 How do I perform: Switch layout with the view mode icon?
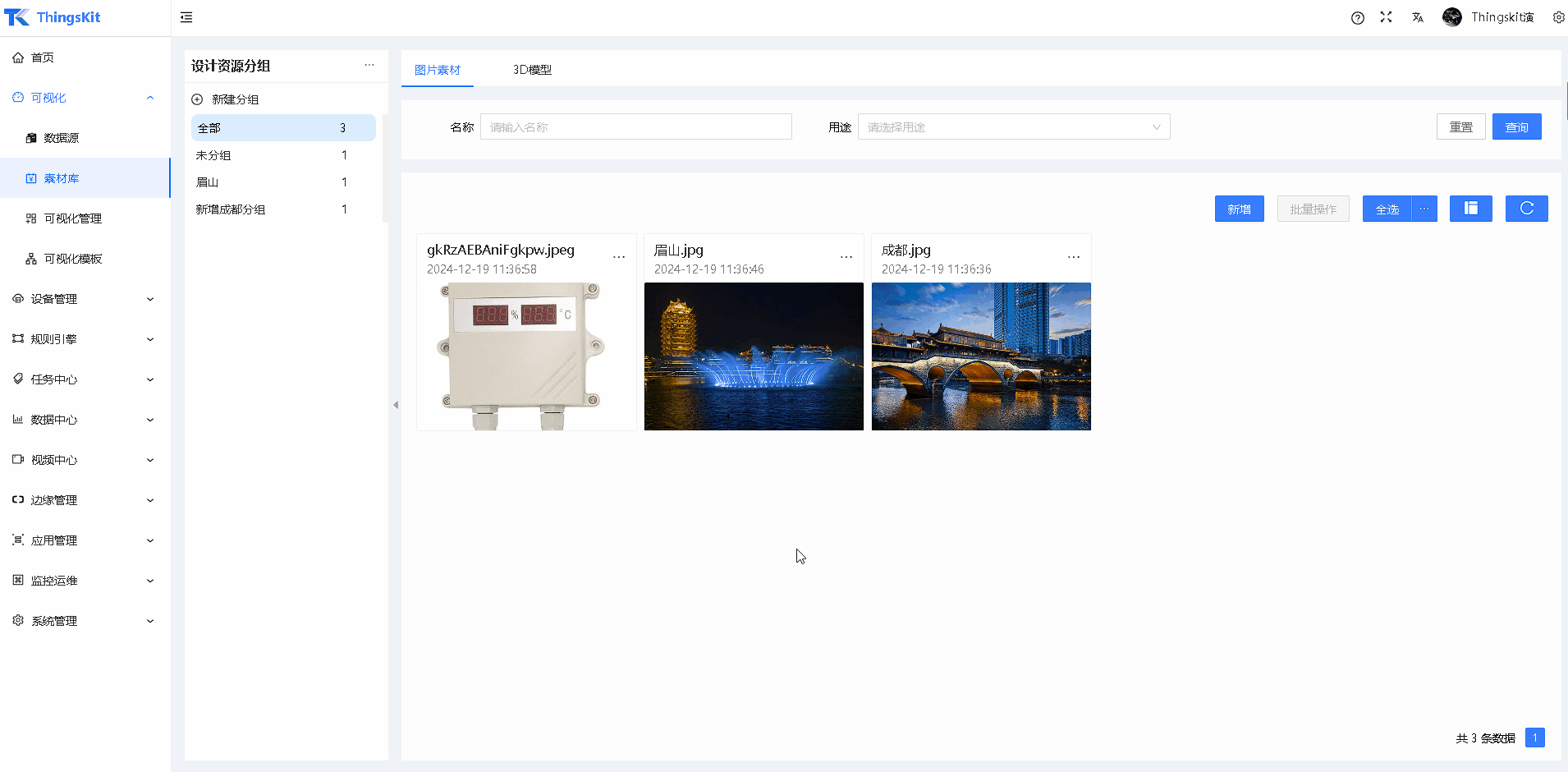(x=1470, y=209)
